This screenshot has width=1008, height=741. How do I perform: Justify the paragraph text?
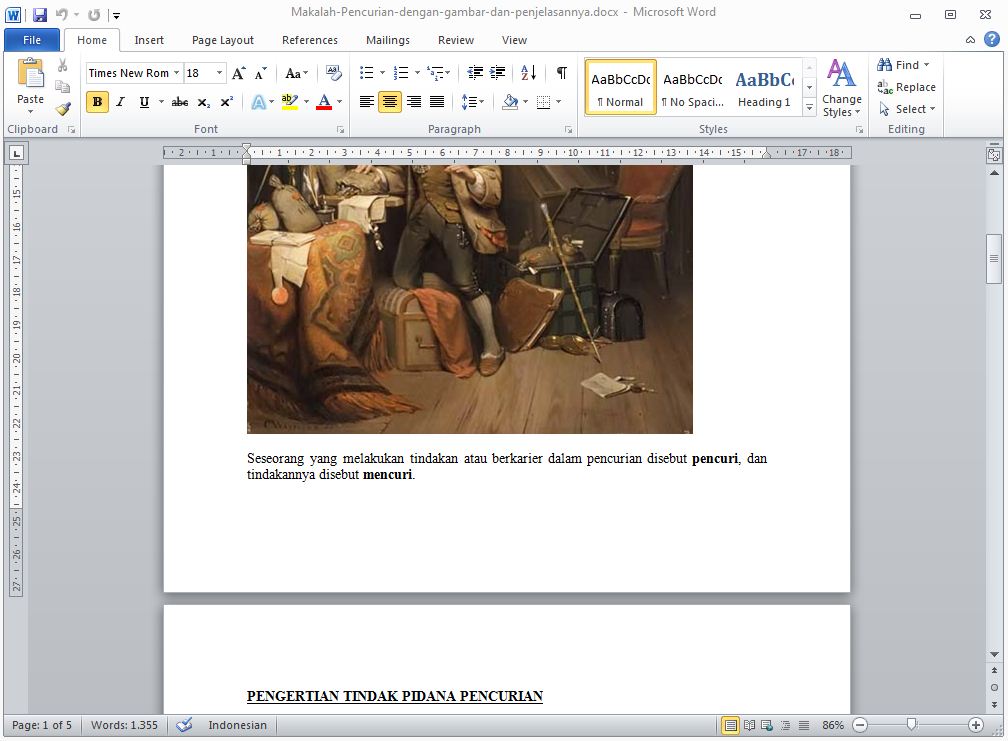pos(436,102)
